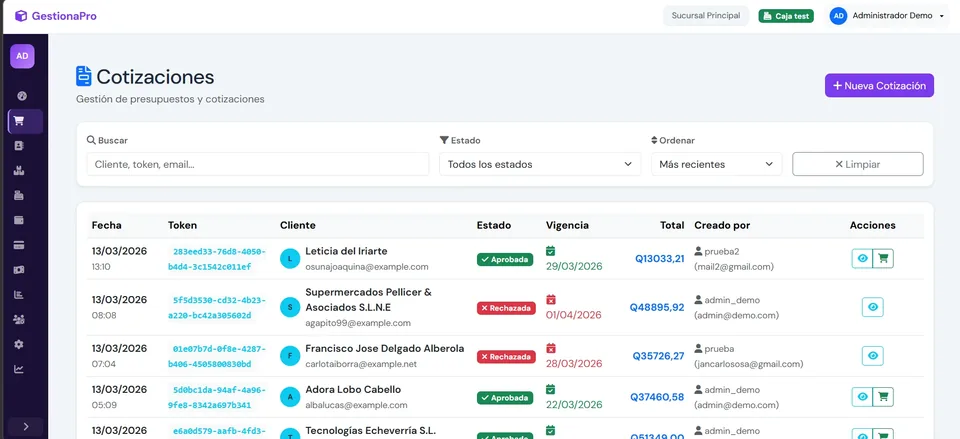Focus the Buscar search input field
Image resolution: width=960 pixels, height=439 pixels.
(258, 164)
